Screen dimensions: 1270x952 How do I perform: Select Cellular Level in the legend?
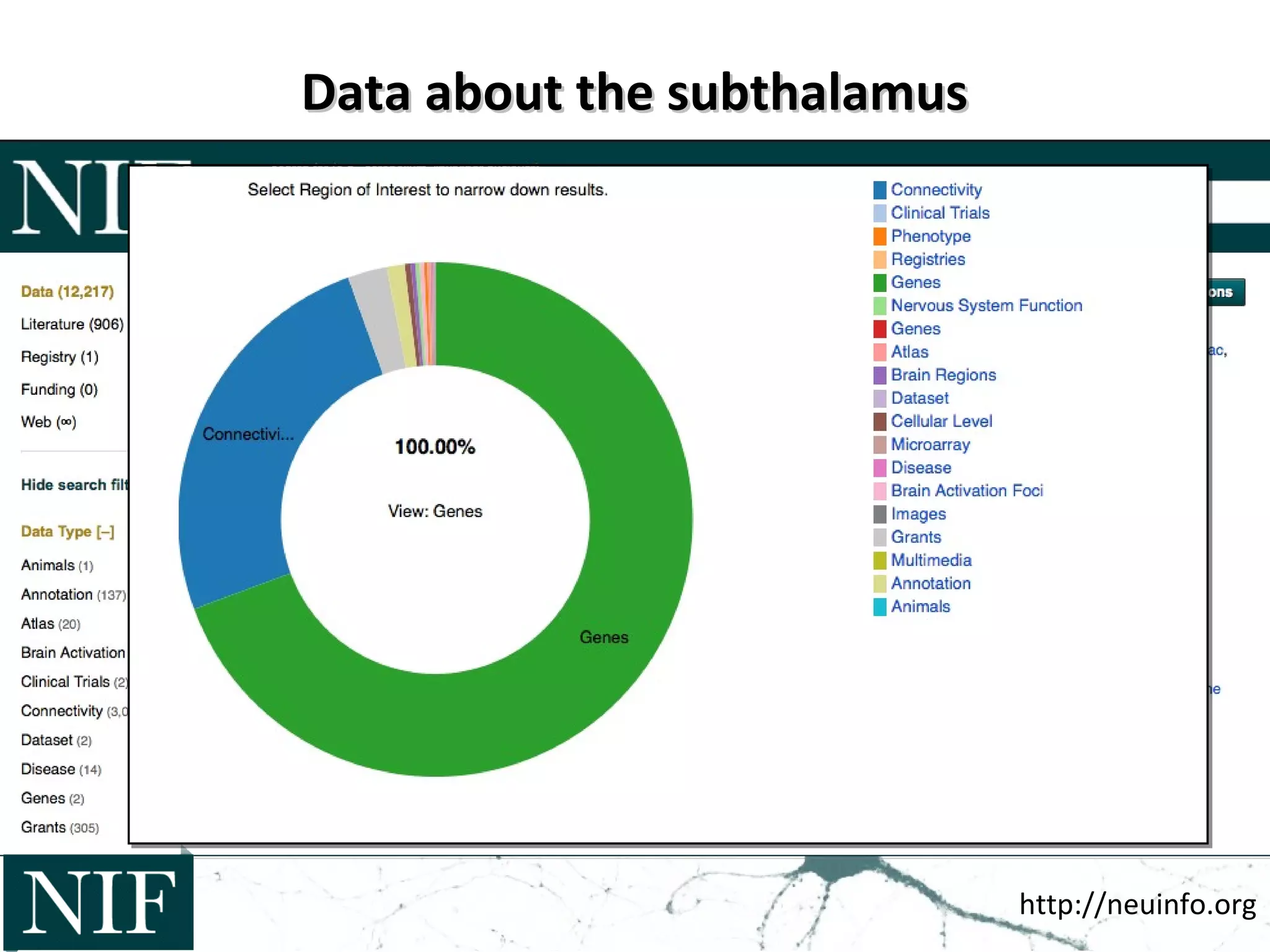941,421
